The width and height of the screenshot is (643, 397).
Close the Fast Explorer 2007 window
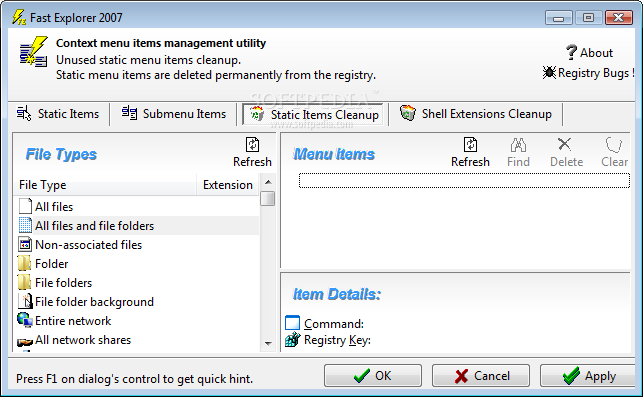[618, 18]
